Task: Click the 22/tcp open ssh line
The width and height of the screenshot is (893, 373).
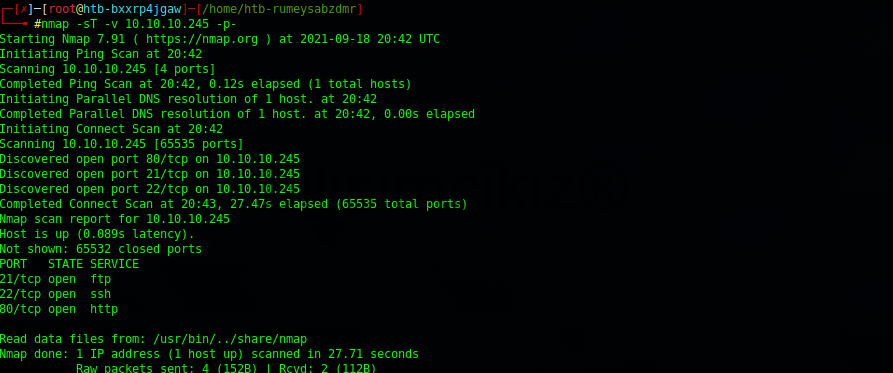Action: tap(55, 294)
